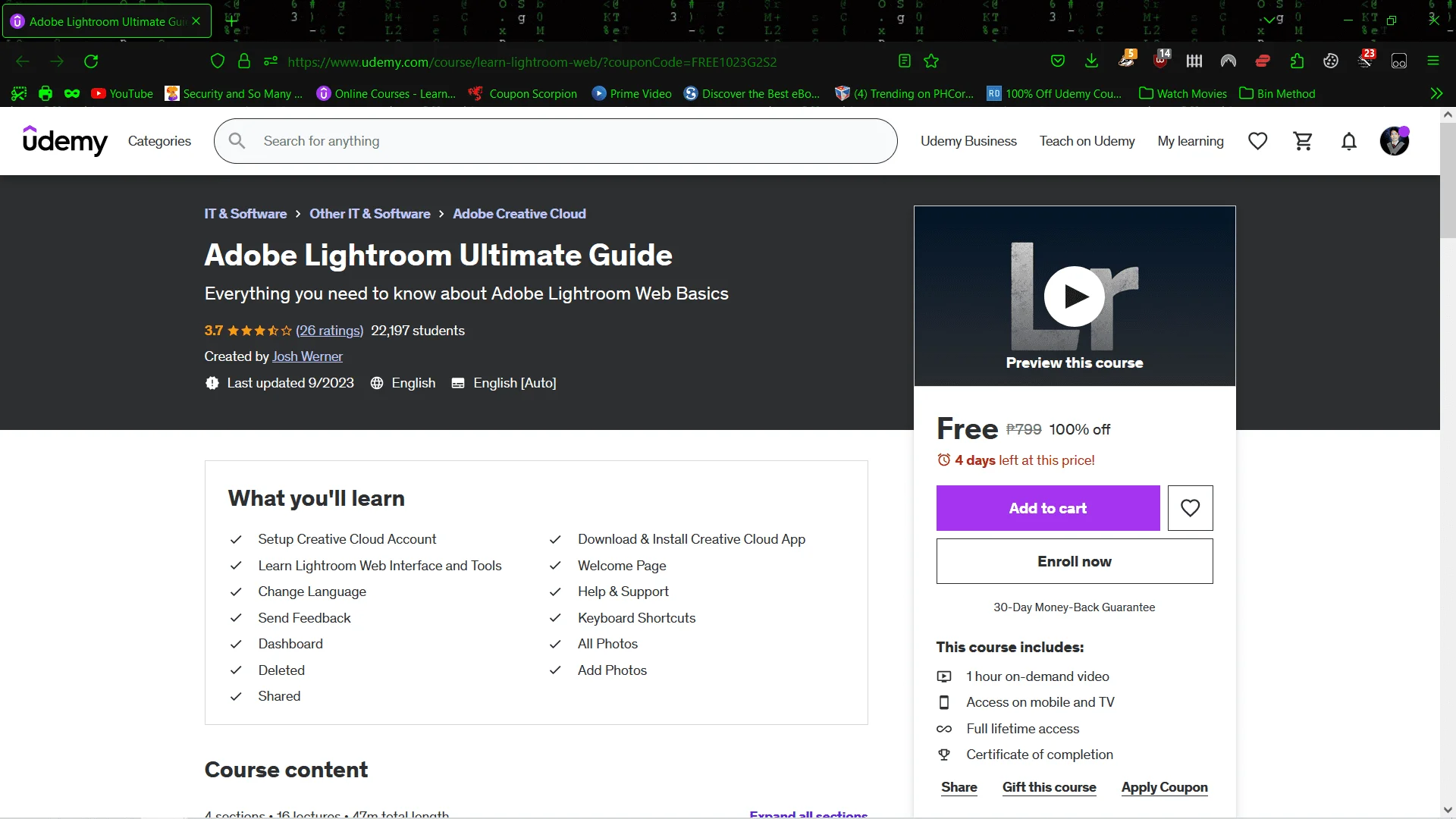Open the wishlist heart icon in header
This screenshot has height=819, width=1456.
click(x=1257, y=141)
